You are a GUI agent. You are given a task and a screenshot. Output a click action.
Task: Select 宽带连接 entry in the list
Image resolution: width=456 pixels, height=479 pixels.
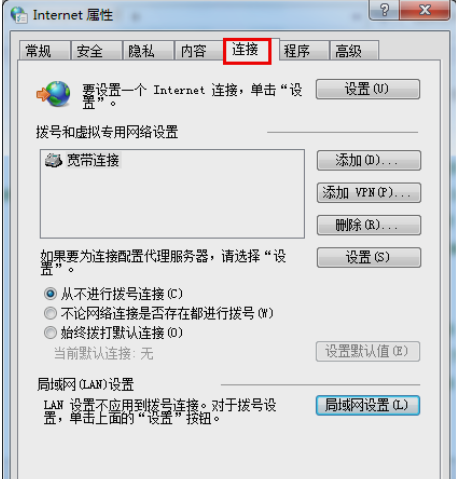click(83, 160)
